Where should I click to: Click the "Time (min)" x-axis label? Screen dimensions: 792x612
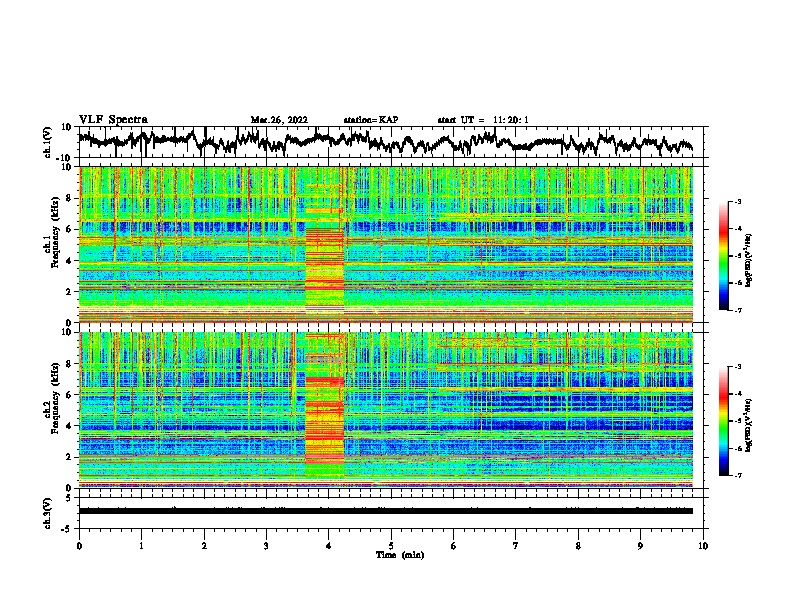click(x=400, y=555)
